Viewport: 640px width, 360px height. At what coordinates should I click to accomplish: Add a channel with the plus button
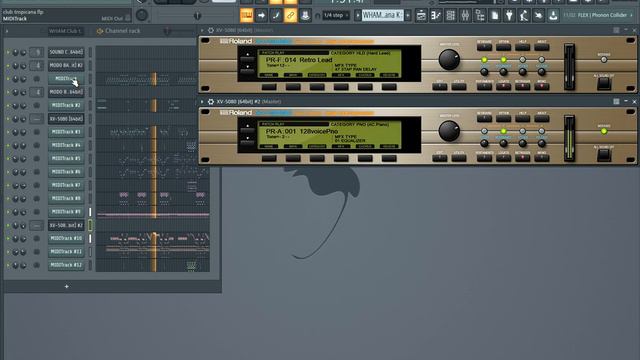click(67, 287)
